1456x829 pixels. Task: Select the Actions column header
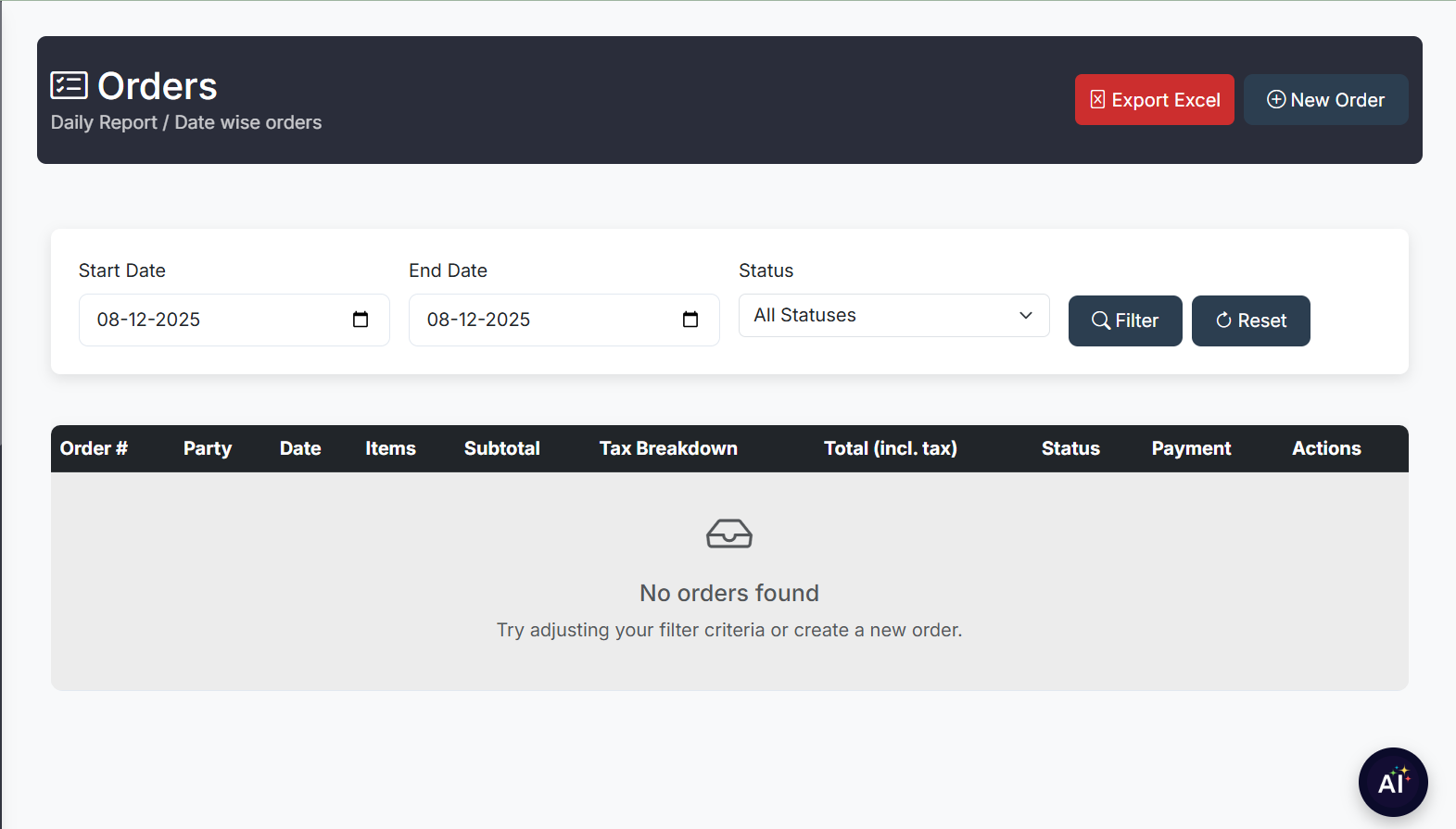pyautogui.click(x=1326, y=448)
